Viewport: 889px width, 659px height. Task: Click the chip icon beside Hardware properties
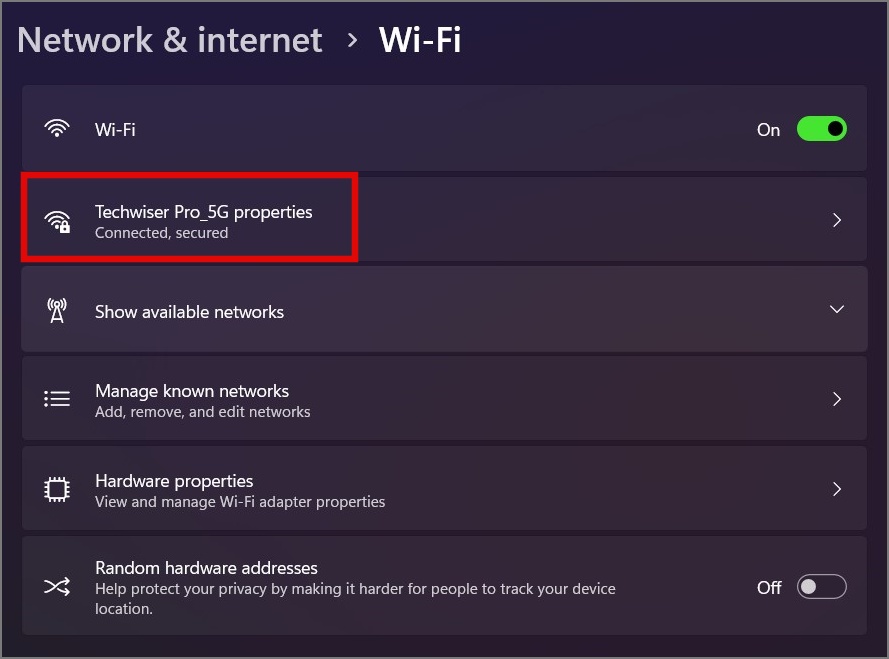tap(57, 489)
